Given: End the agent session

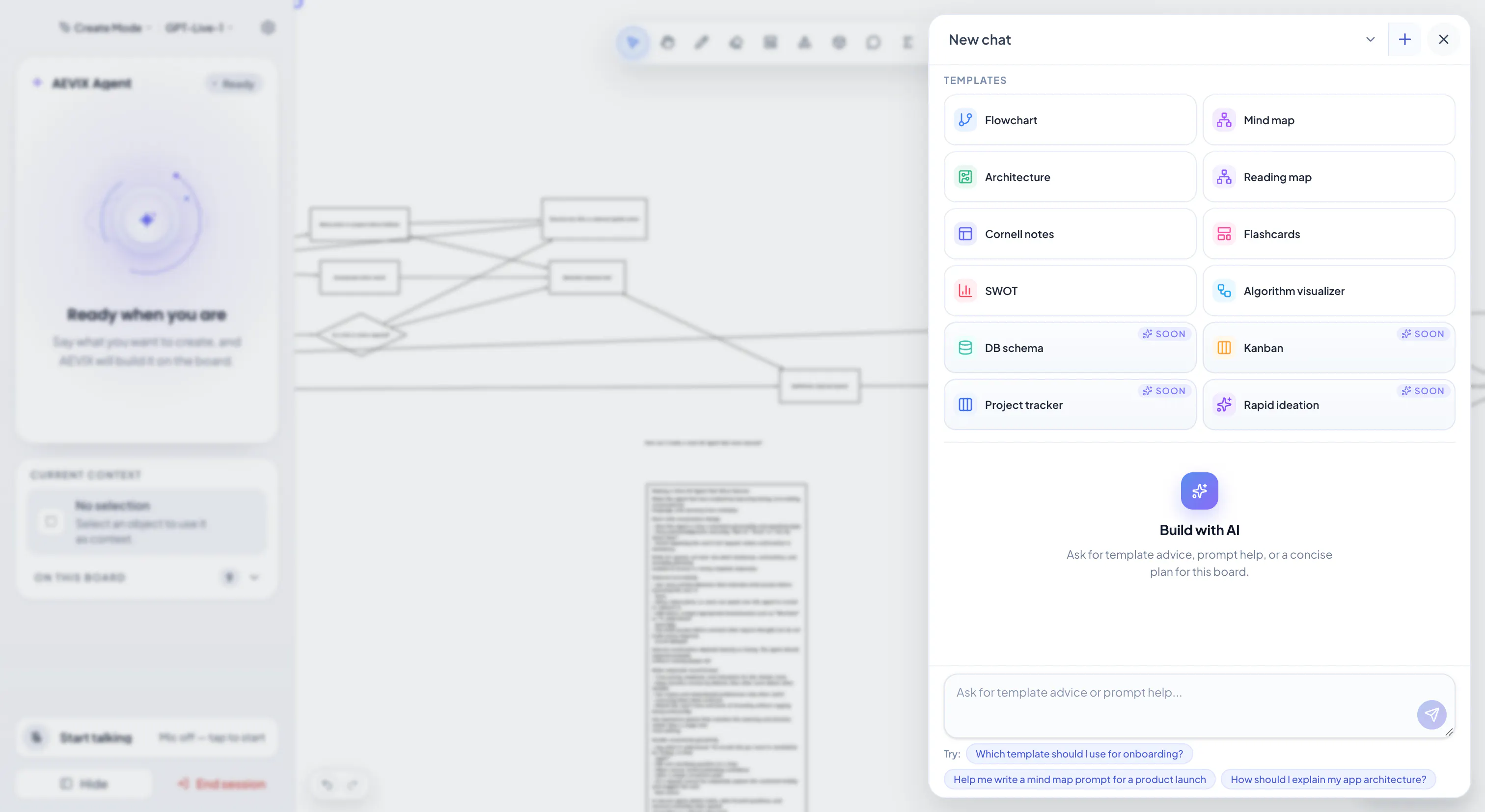Looking at the screenshot, I should click(x=222, y=784).
